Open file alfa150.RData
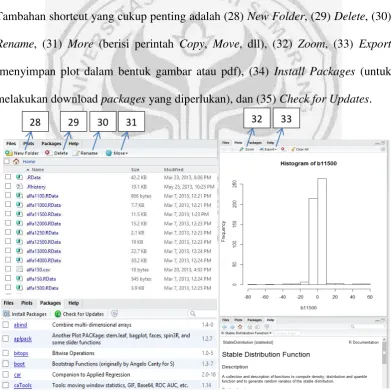 [41, 279]
